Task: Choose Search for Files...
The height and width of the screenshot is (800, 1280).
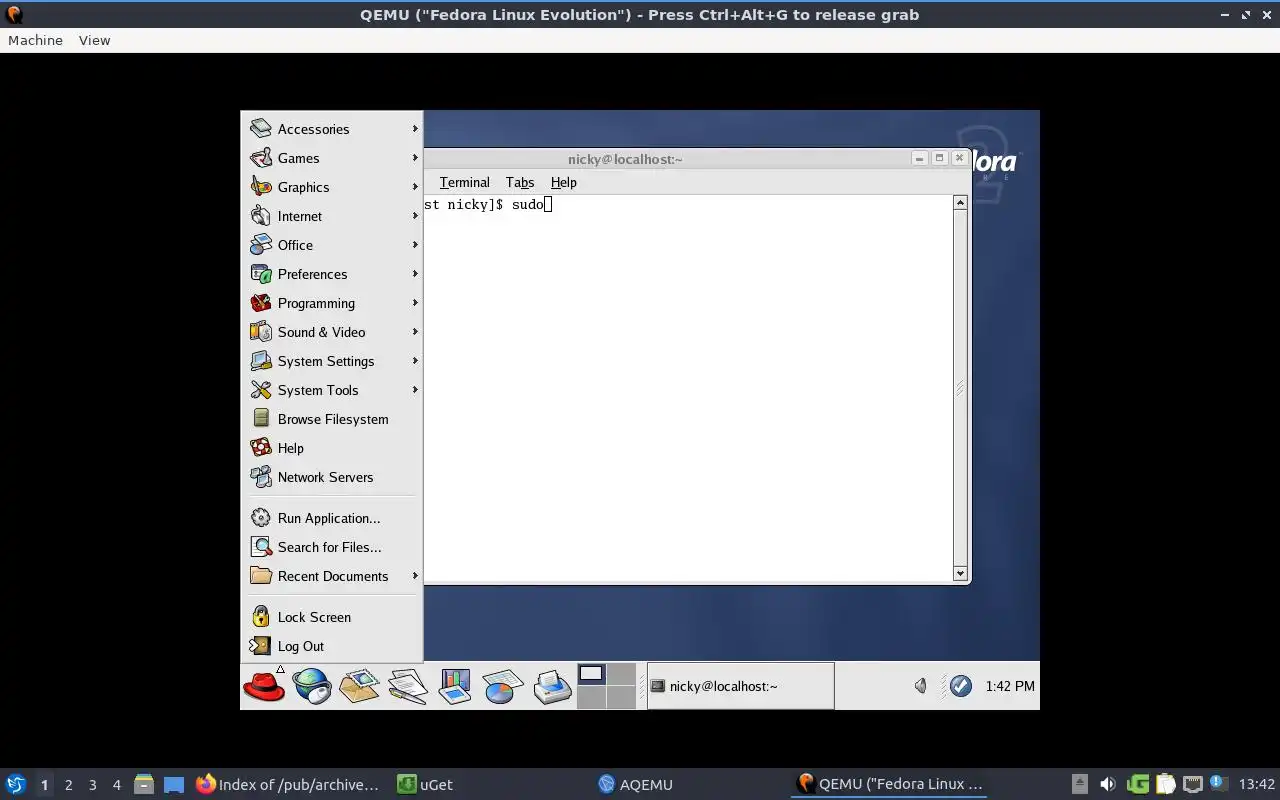Action: point(332,547)
